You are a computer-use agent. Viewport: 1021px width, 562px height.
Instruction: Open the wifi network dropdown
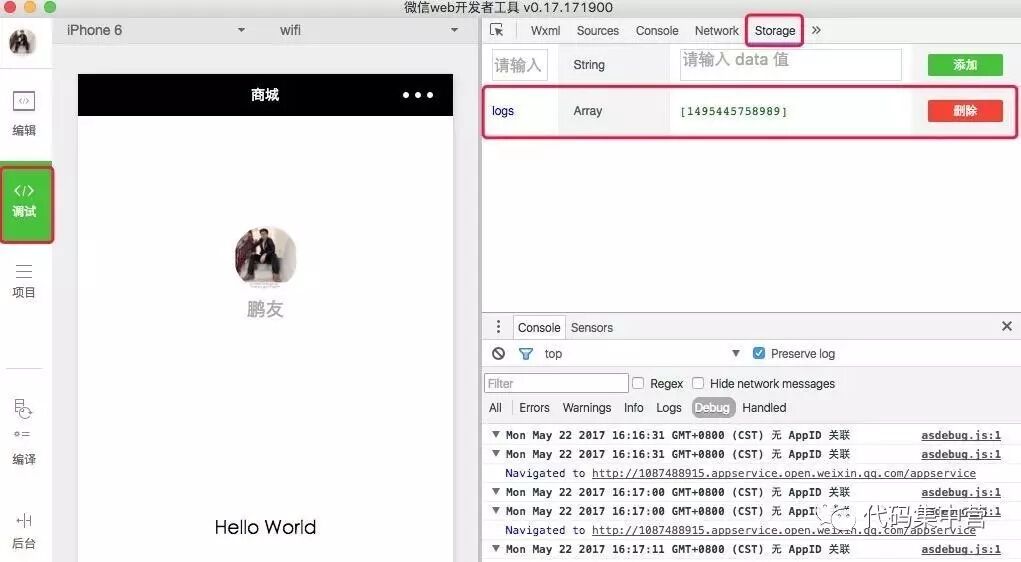pos(369,30)
